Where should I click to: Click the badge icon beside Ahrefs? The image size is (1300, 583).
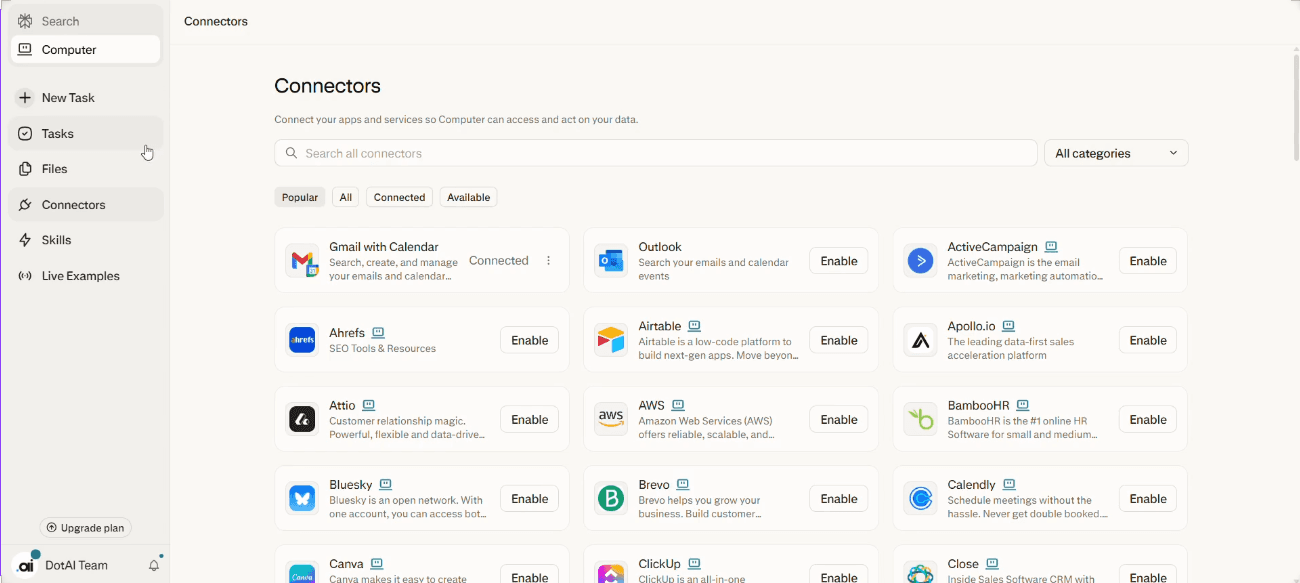tap(378, 333)
